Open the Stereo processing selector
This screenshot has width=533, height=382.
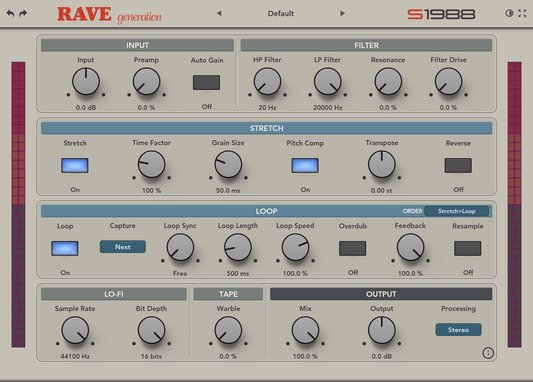[x=458, y=330]
